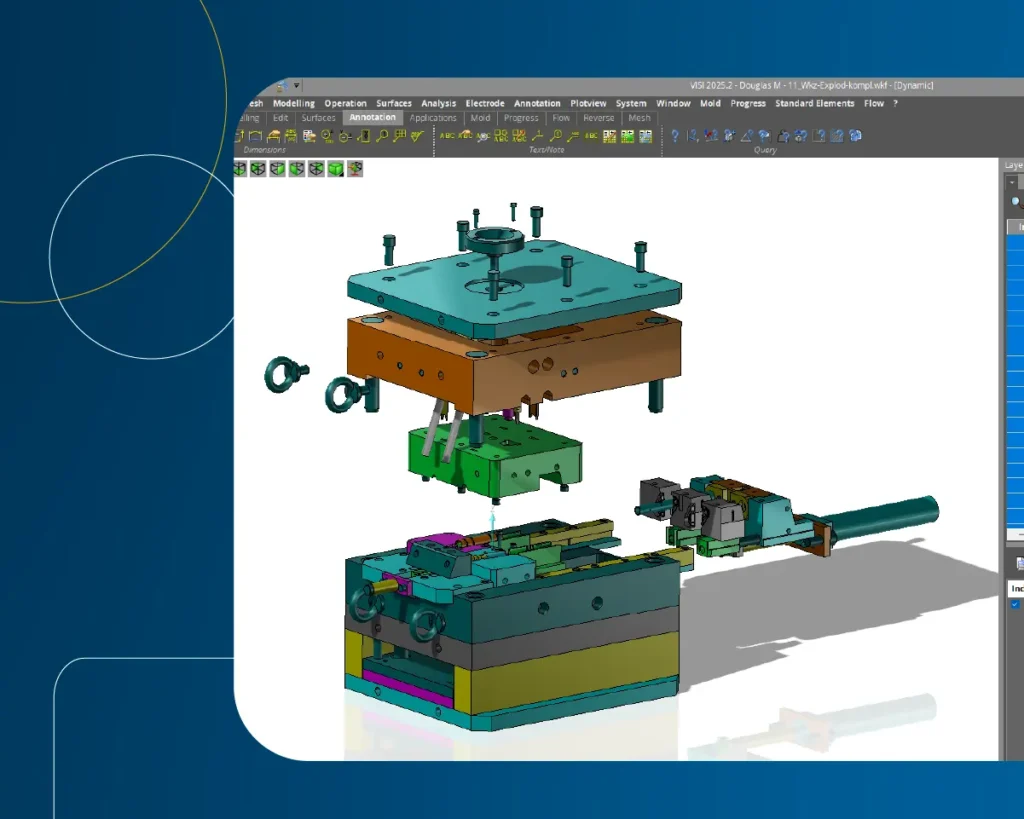This screenshot has height=819, width=1024.
Task: Open the Electrode menu
Action: (x=485, y=103)
